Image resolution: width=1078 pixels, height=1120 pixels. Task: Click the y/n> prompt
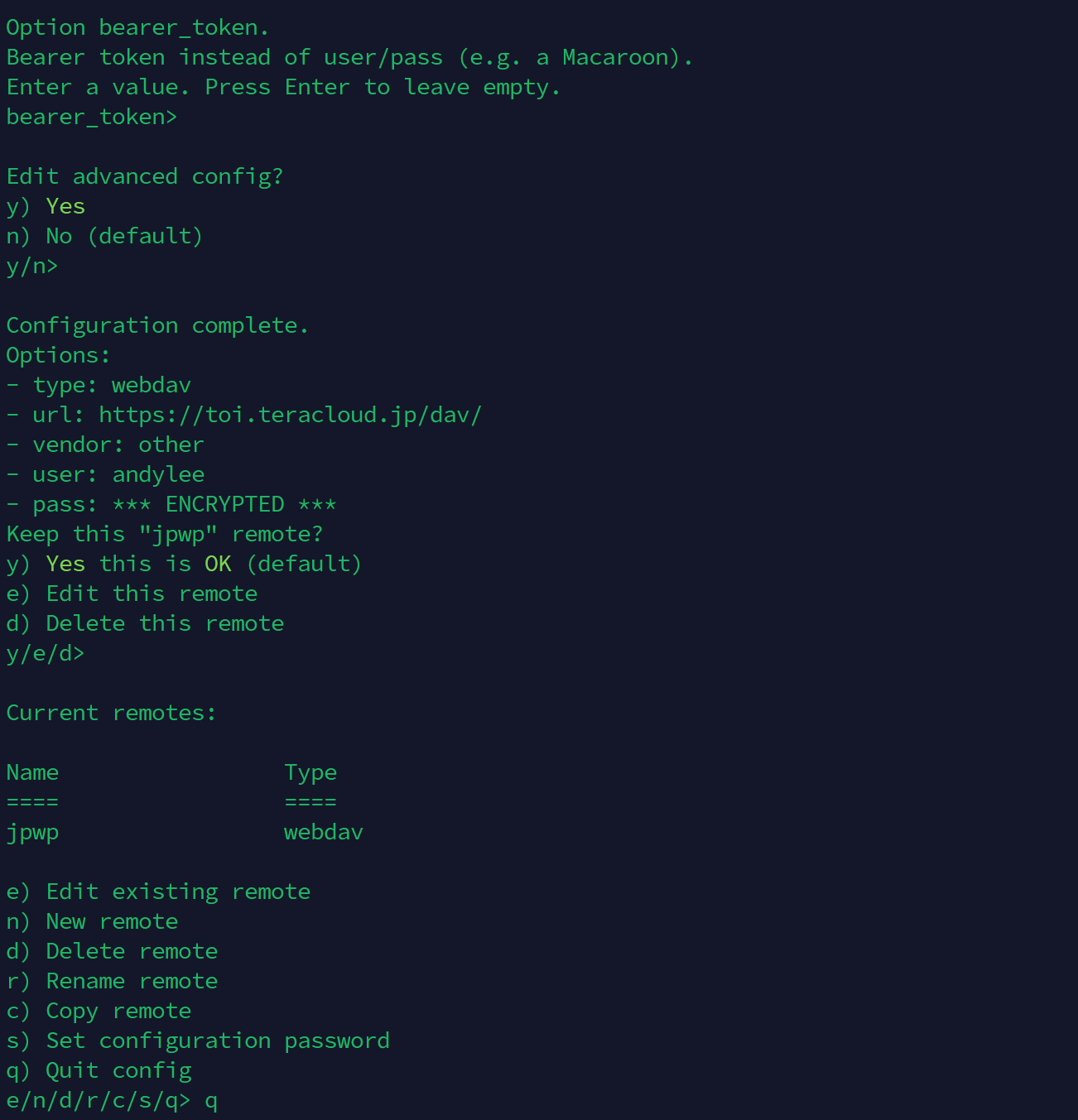click(32, 267)
